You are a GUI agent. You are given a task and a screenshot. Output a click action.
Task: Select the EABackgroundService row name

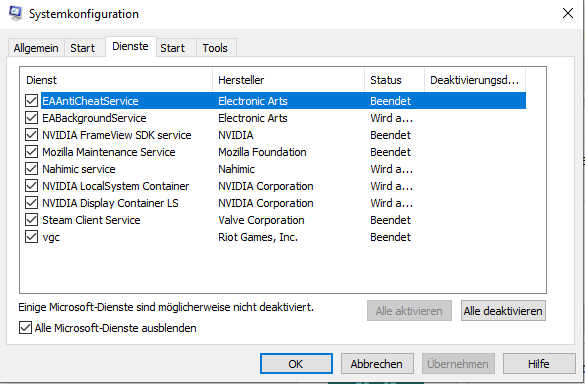click(94, 118)
